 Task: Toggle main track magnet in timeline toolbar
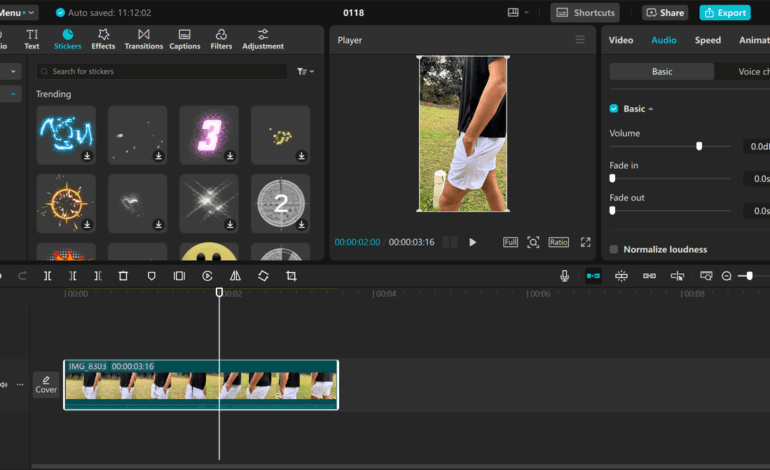click(593, 276)
